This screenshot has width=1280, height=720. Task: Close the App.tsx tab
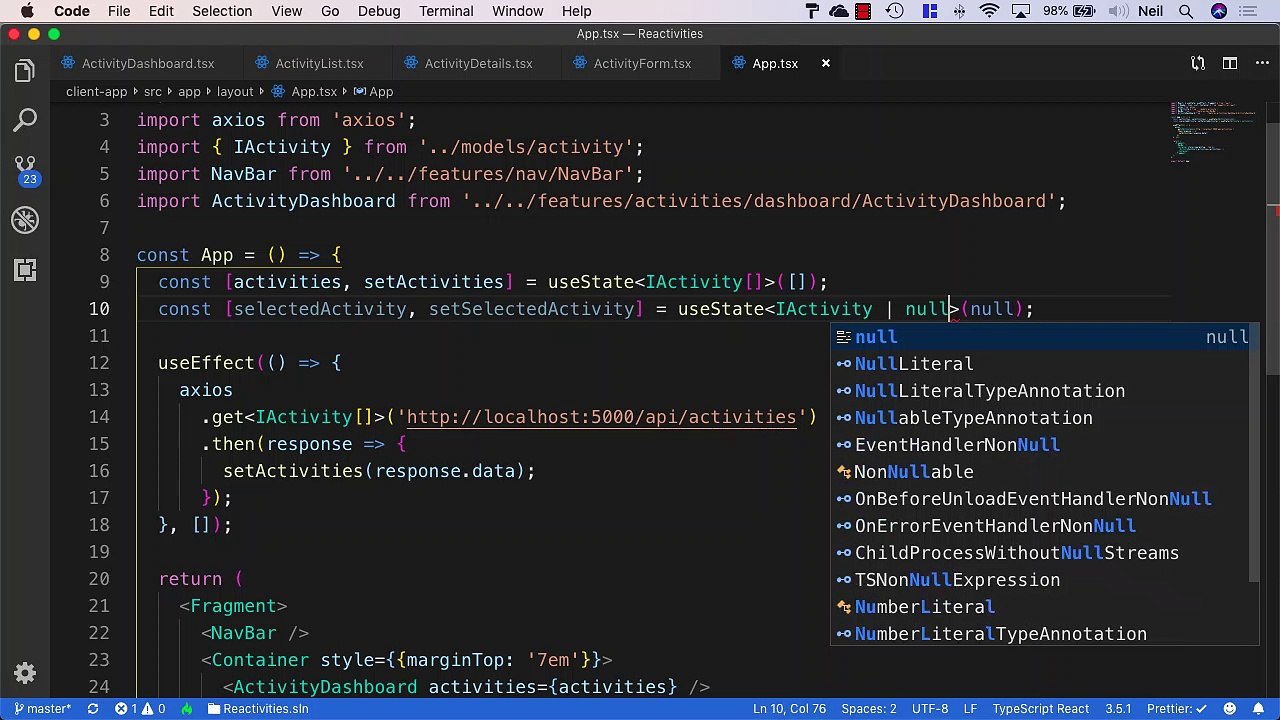[x=826, y=63]
